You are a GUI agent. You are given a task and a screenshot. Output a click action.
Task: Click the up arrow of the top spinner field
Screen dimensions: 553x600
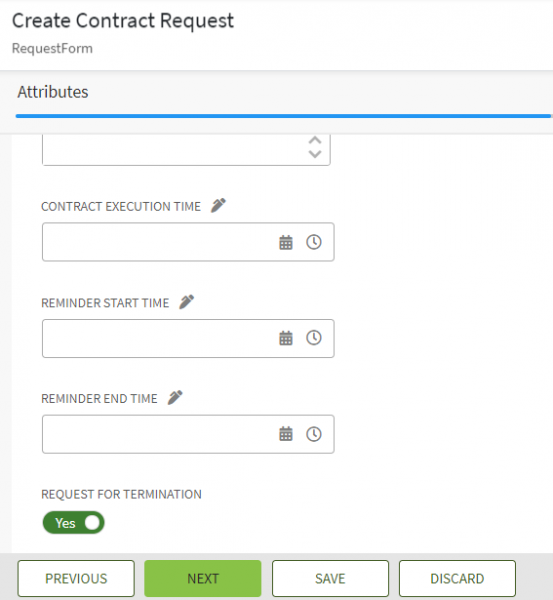tap(315, 140)
